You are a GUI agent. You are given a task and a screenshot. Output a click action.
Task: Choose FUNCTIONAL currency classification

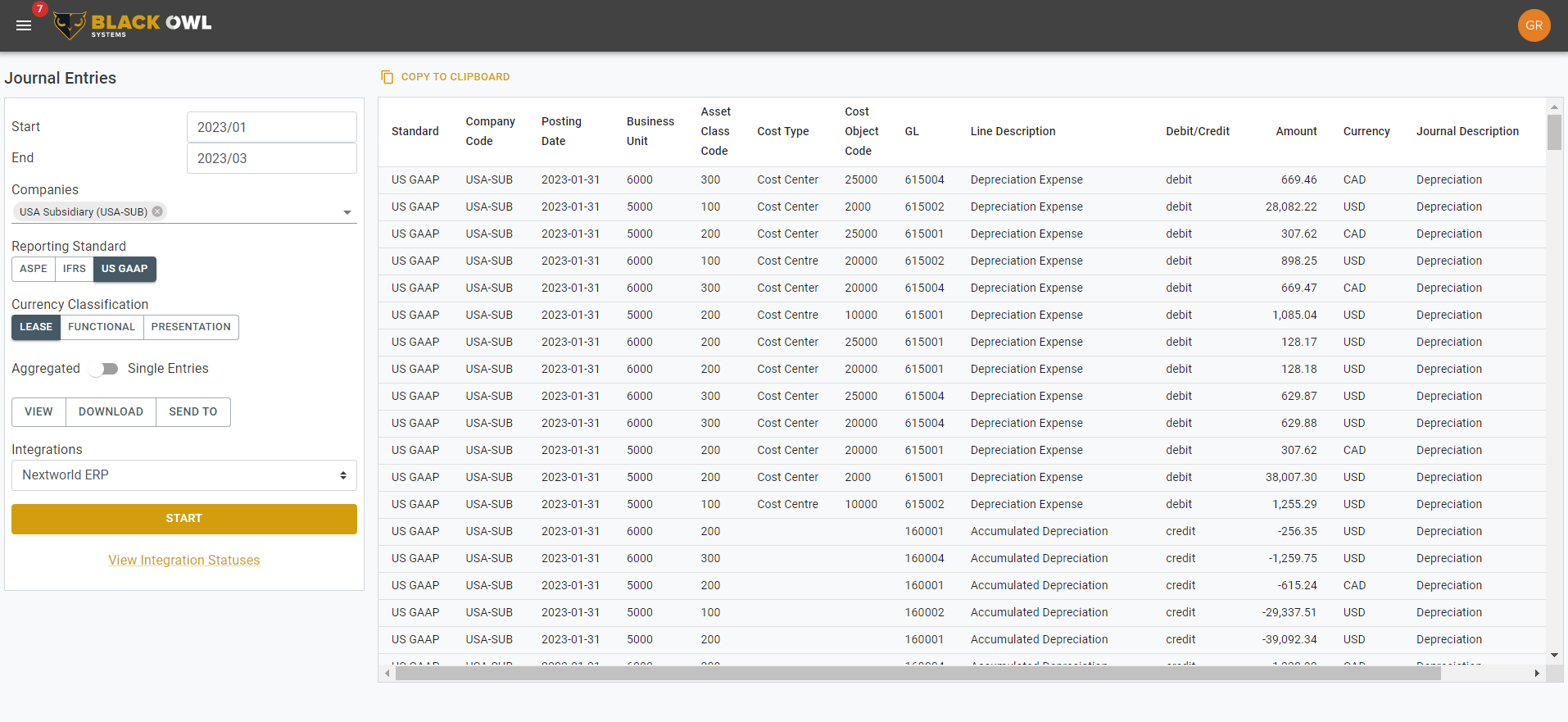pos(102,327)
